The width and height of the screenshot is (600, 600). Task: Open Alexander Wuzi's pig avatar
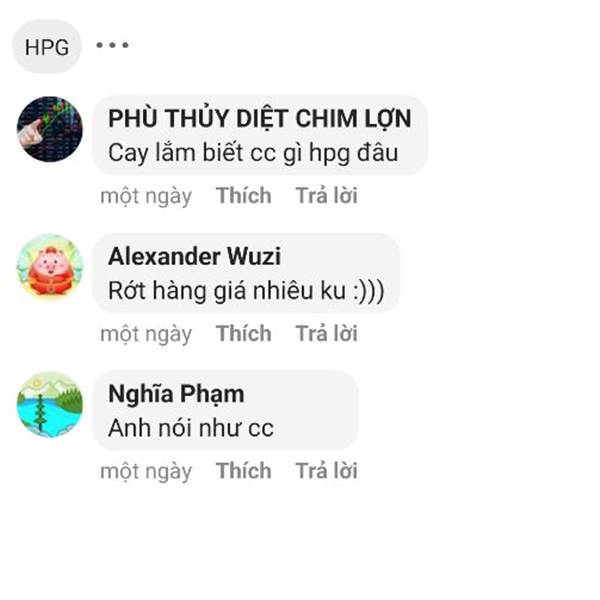click(50, 267)
